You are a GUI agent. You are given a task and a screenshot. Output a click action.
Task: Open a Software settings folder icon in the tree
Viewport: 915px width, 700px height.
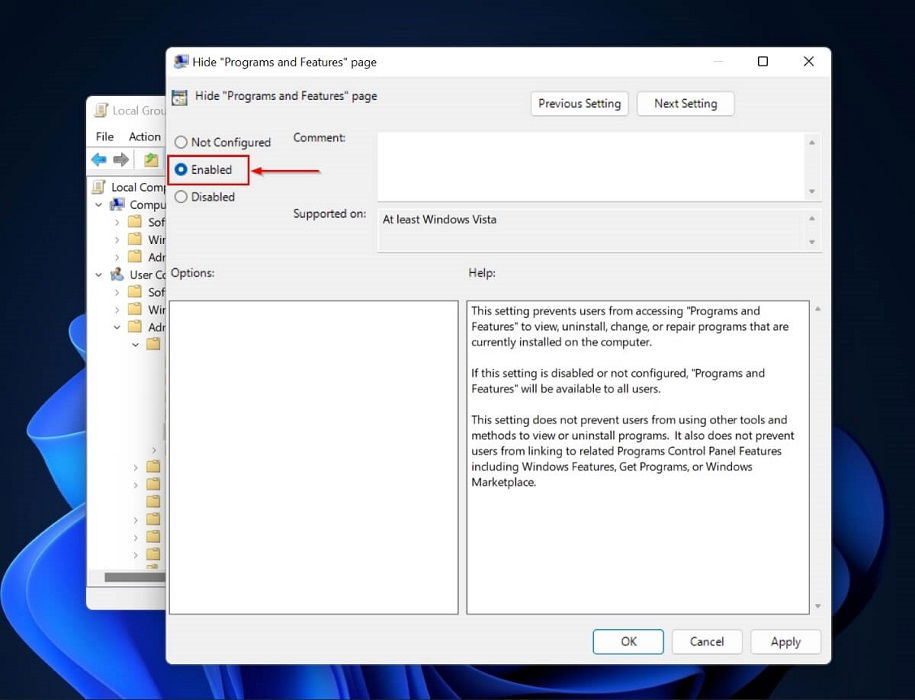(133, 219)
